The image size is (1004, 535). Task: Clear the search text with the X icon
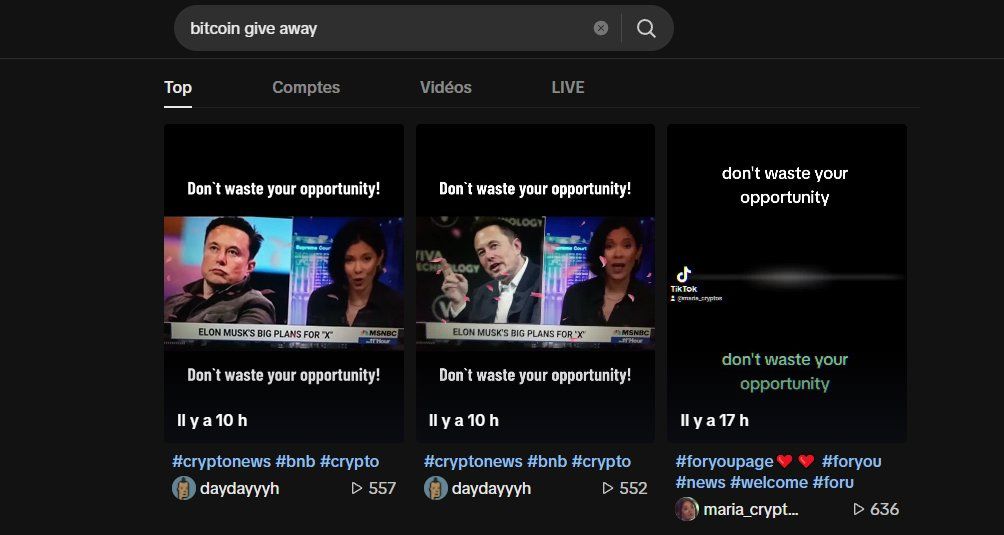click(x=601, y=28)
